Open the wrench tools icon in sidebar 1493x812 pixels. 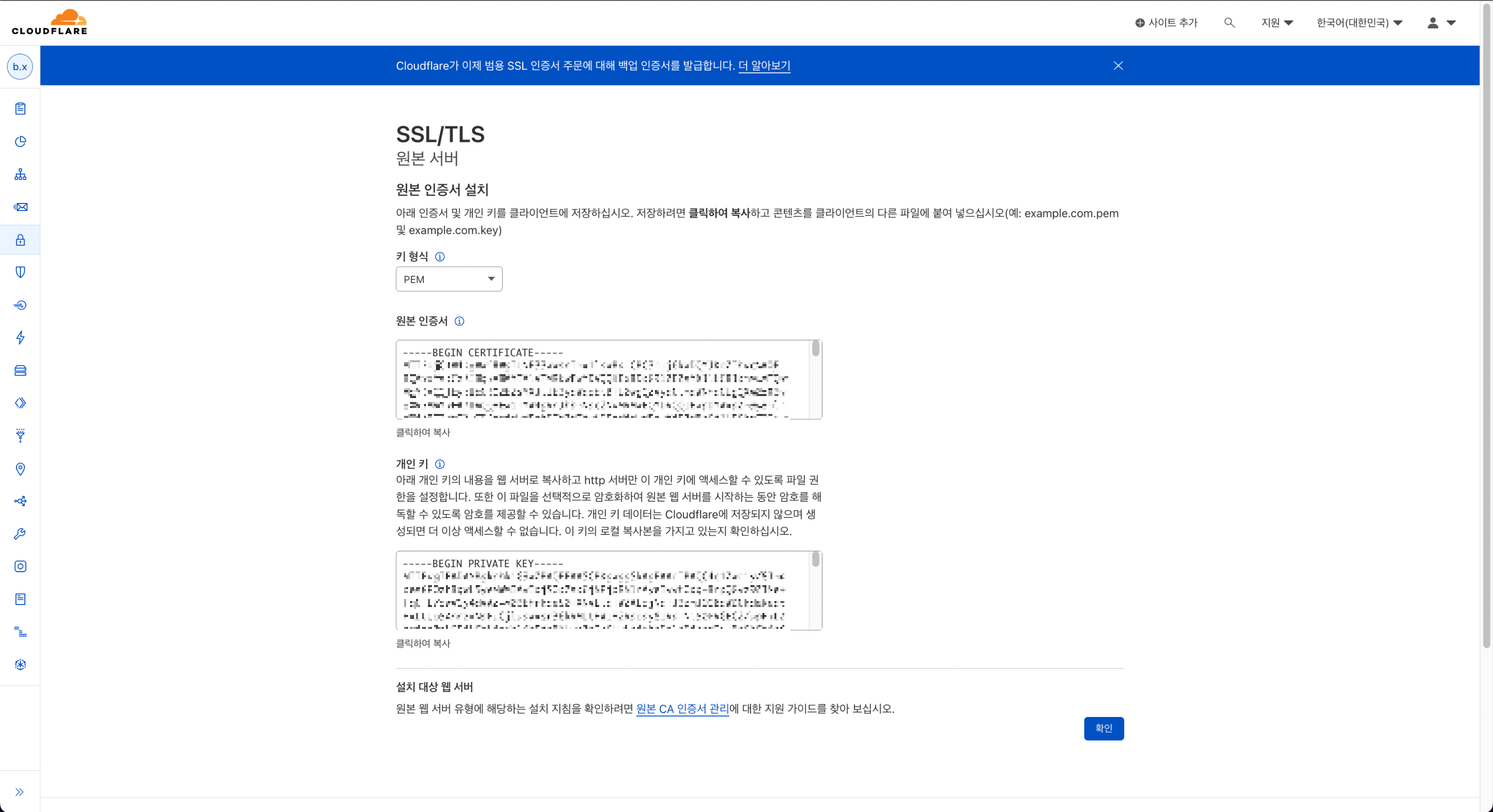20,534
